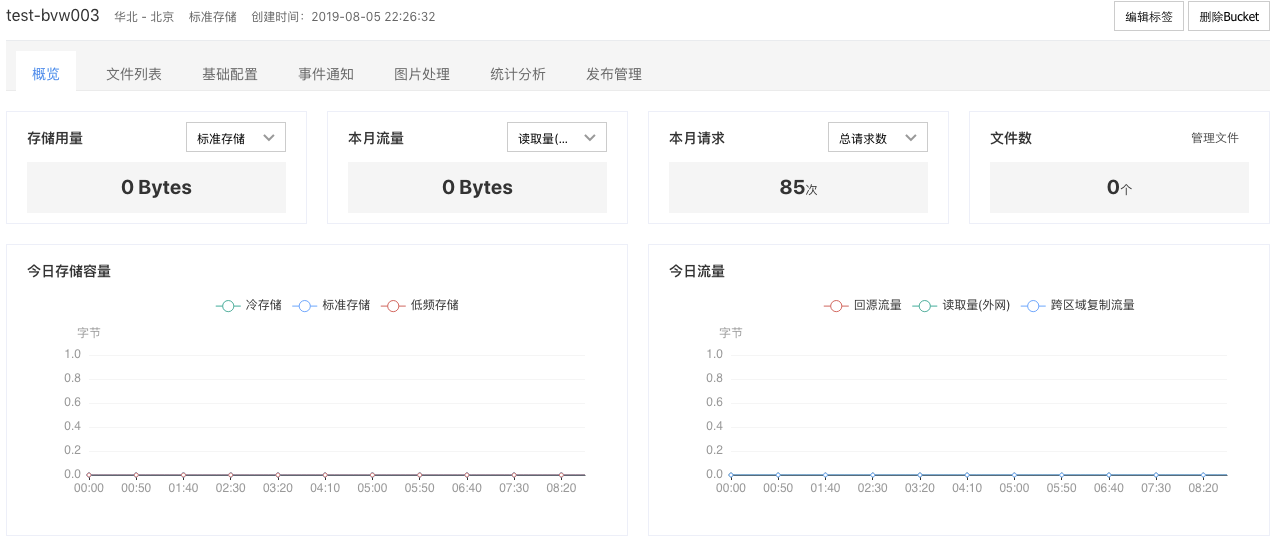Switch to the 发布管理 tab
Image resolution: width=1276 pixels, height=539 pixels.
[614, 74]
